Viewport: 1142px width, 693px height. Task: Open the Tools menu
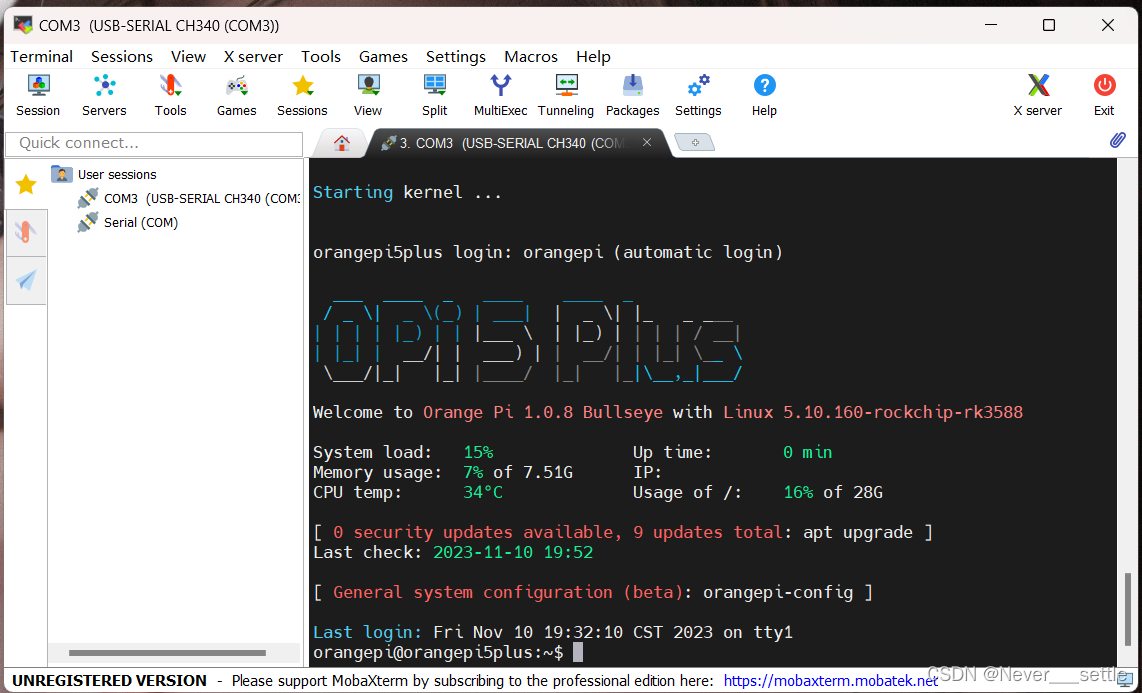[321, 56]
